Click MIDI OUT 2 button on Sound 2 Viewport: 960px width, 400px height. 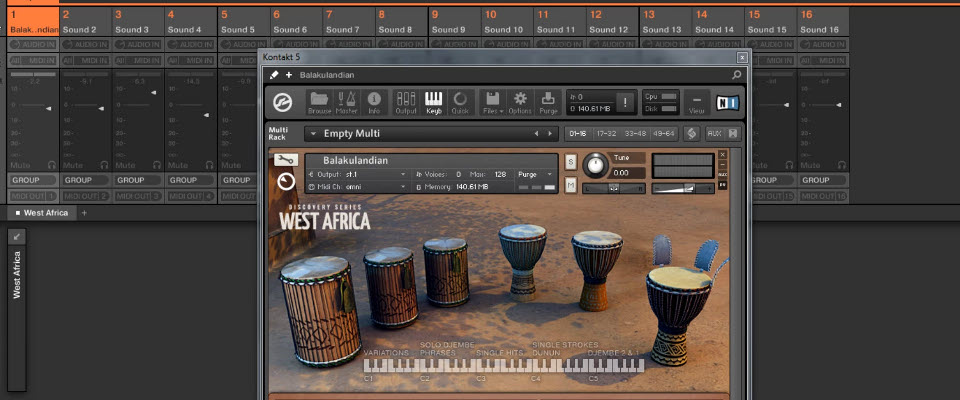(x=85, y=196)
